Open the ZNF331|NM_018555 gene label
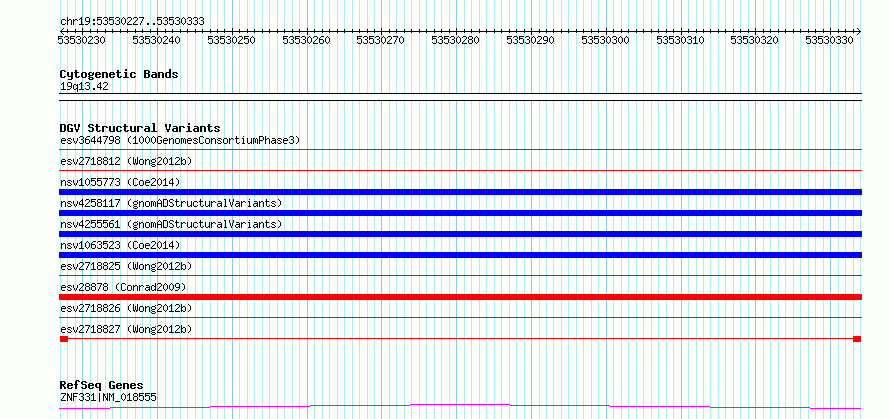 click(108, 397)
